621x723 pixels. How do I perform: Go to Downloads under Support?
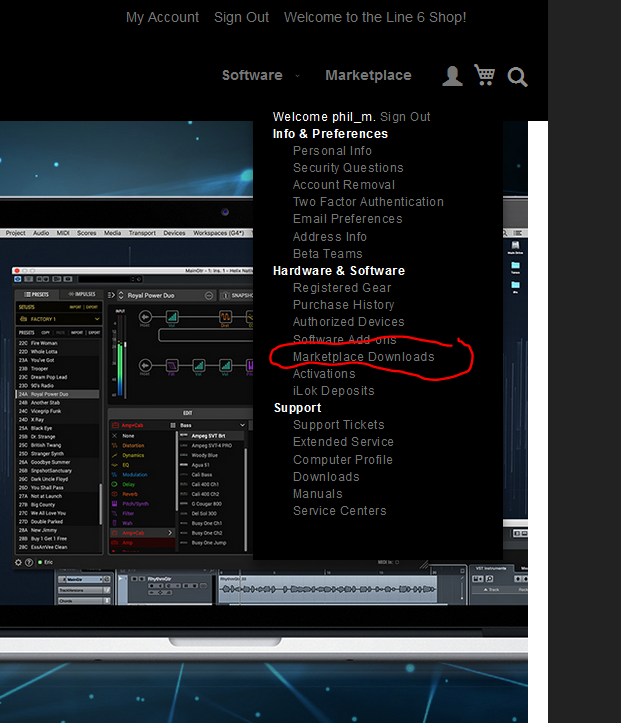click(326, 477)
